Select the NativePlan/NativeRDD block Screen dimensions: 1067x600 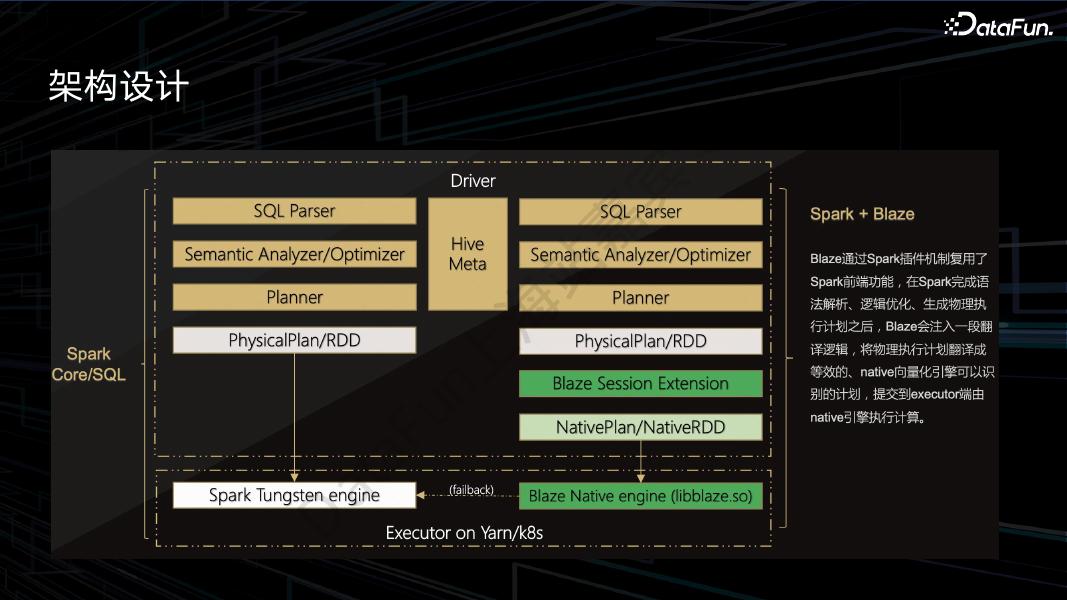pos(640,427)
